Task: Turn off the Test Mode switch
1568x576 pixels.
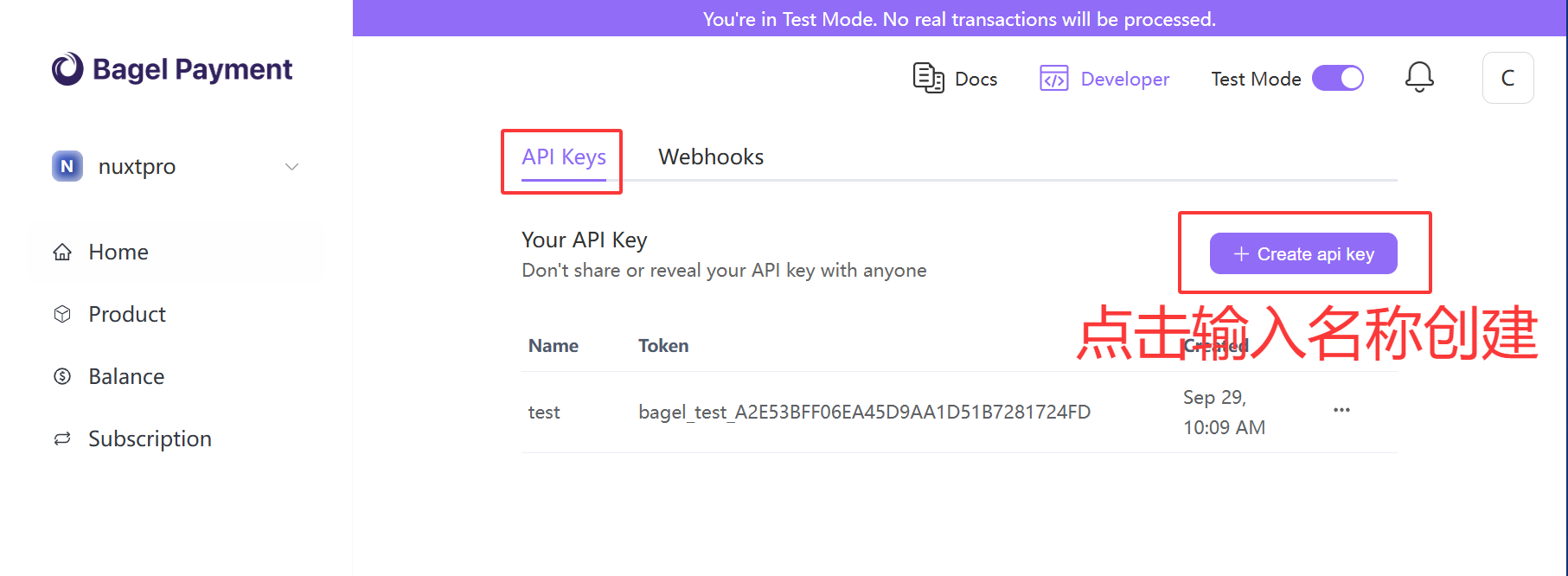Action: (1337, 79)
